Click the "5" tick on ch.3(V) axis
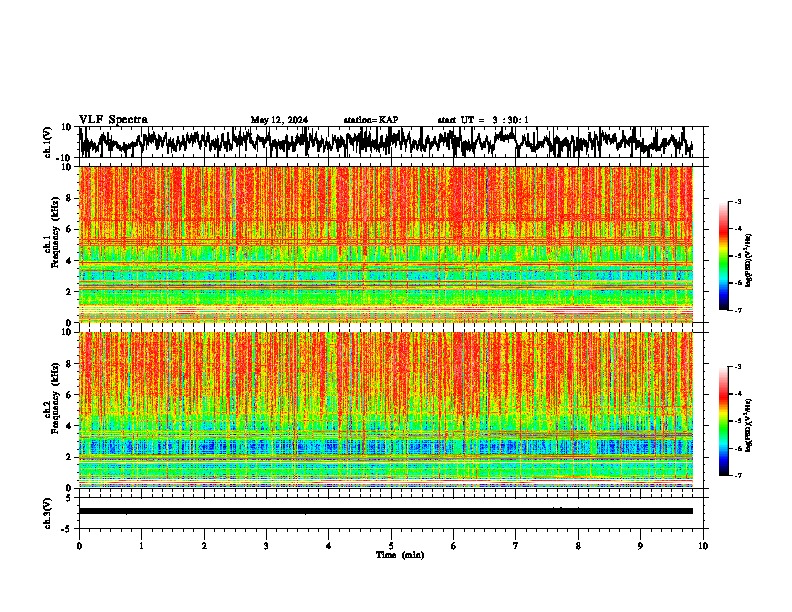This screenshot has height=612, width=792. point(70,498)
